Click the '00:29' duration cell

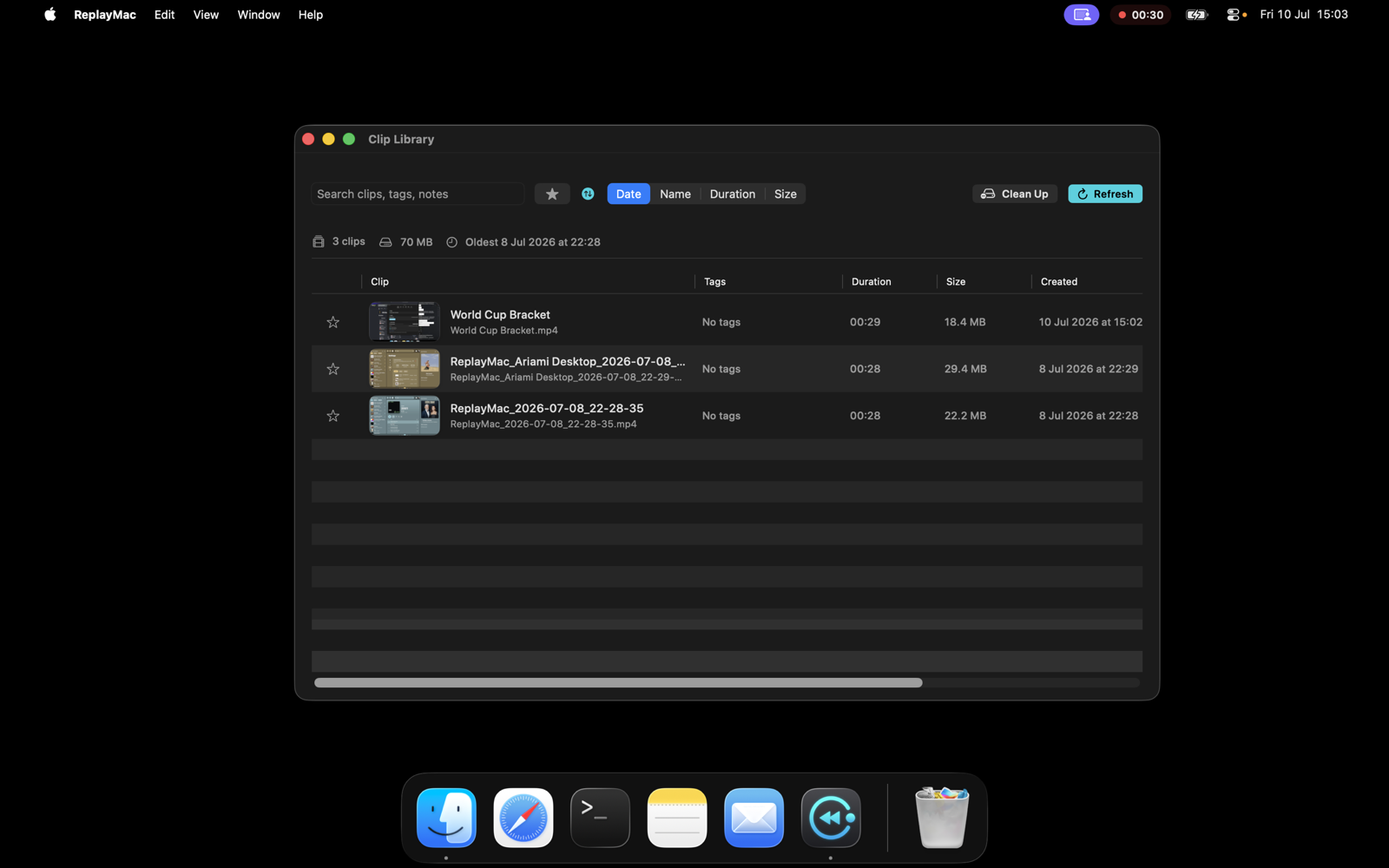(x=866, y=322)
